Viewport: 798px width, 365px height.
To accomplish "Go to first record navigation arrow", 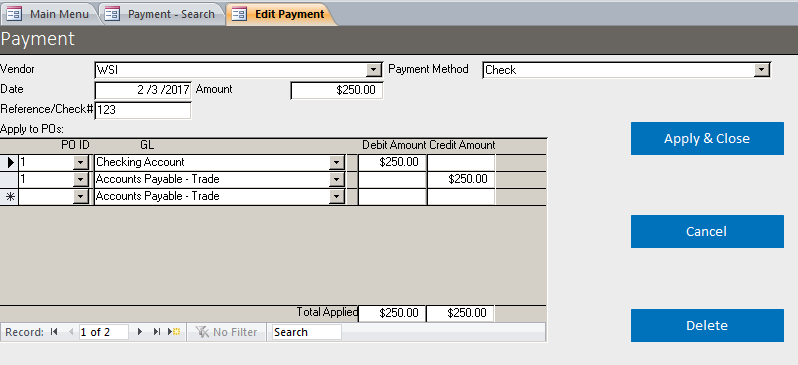I will pos(54,332).
